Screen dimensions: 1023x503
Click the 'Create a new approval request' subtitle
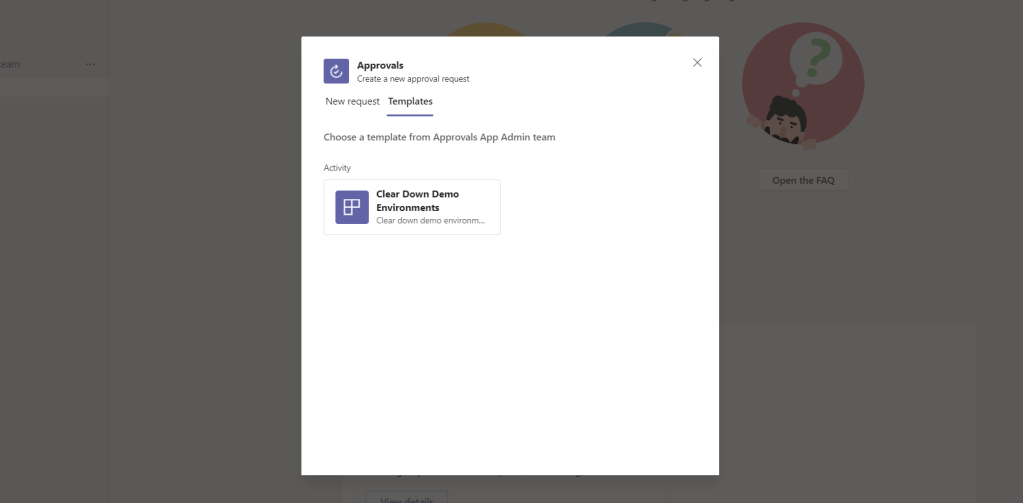(x=413, y=78)
